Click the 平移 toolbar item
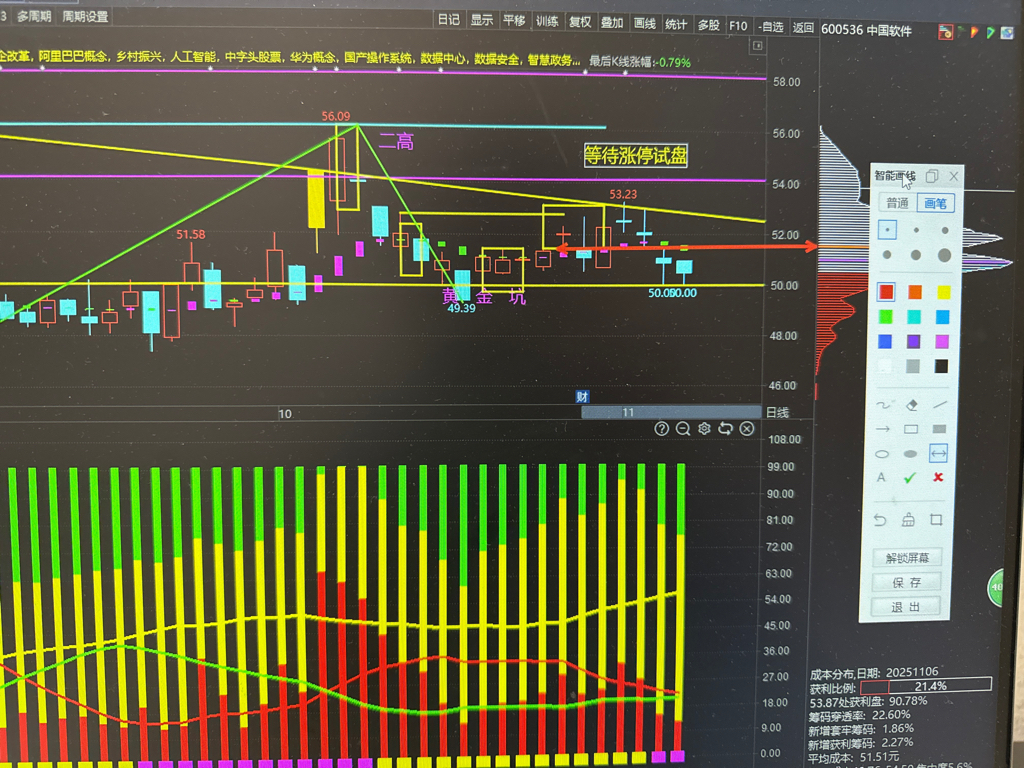 pos(515,21)
